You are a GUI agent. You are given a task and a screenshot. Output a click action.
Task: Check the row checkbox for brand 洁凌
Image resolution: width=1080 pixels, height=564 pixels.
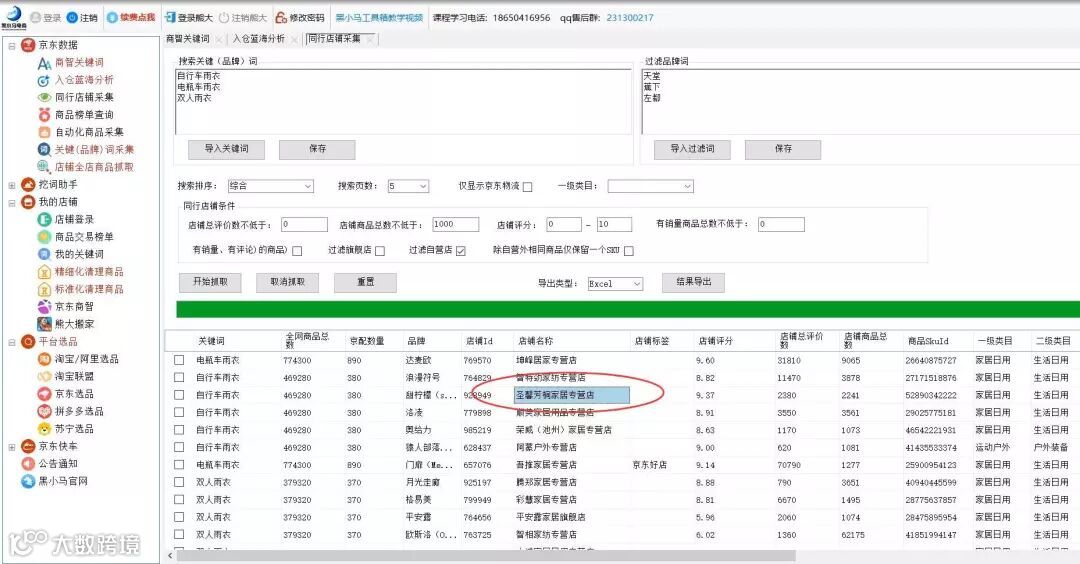pyautogui.click(x=179, y=412)
